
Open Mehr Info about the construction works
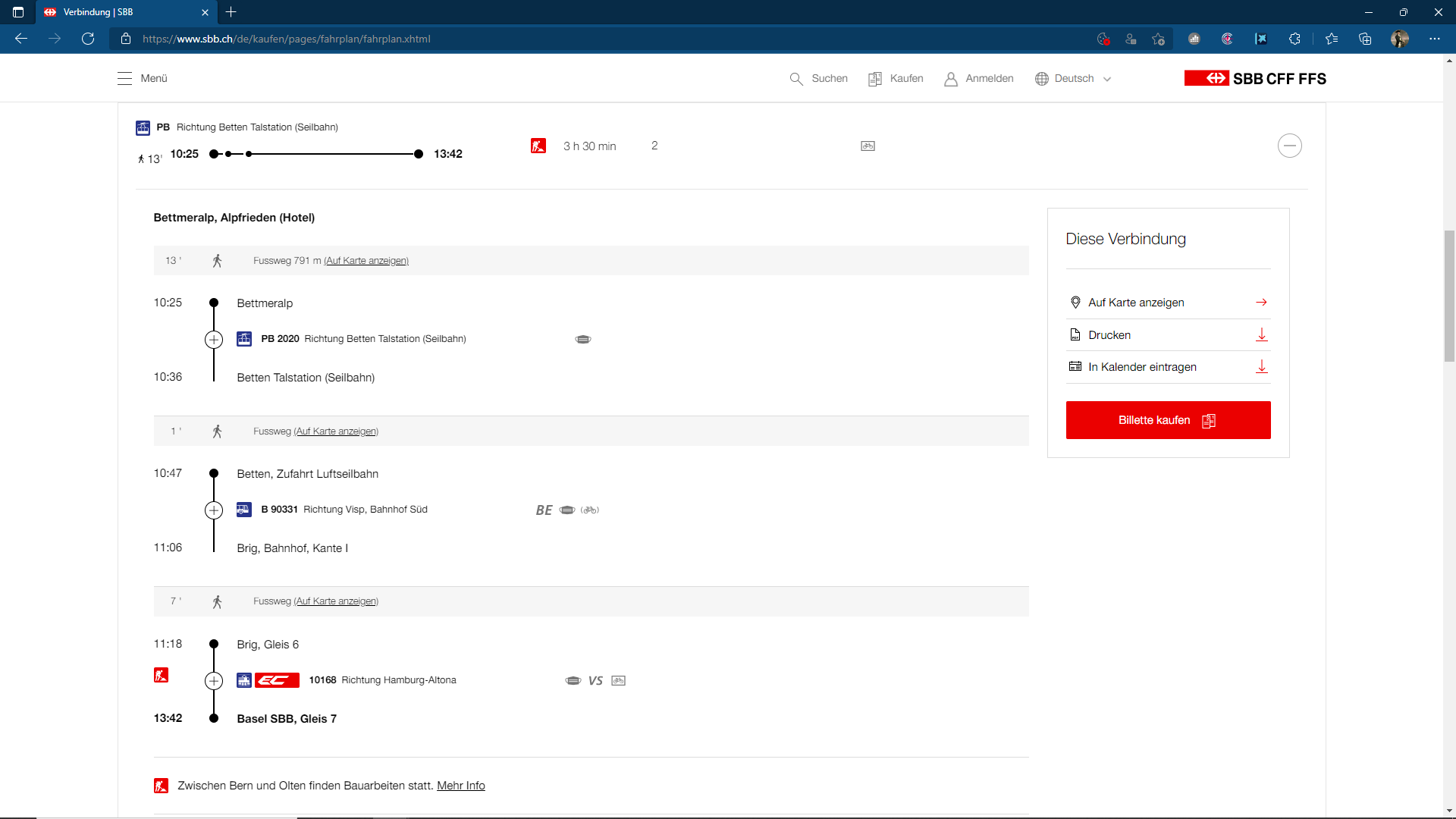(x=461, y=786)
